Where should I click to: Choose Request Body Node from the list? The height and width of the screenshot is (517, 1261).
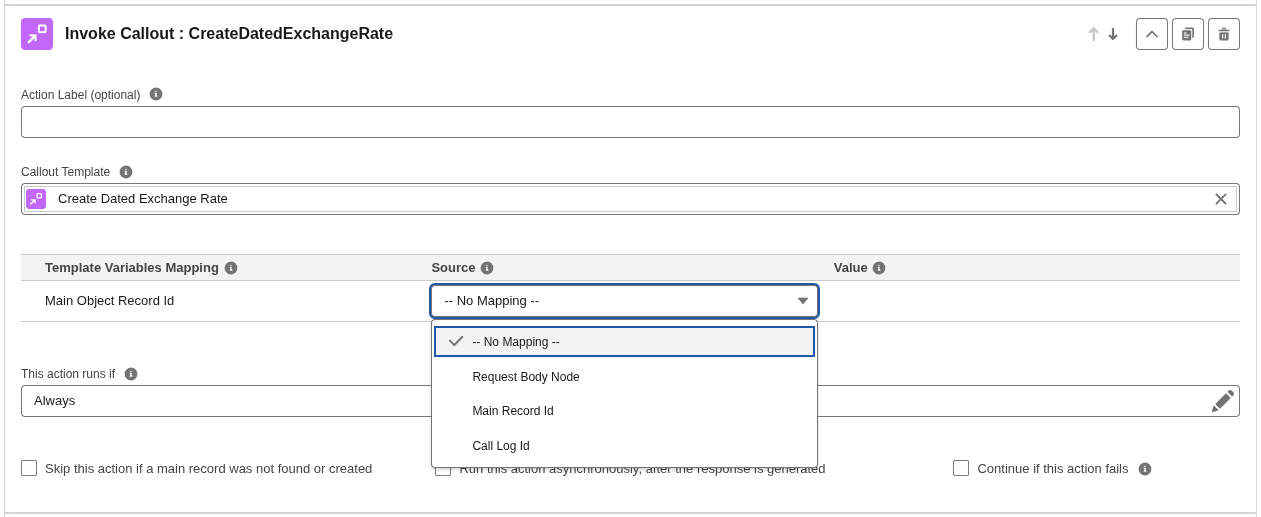624,377
